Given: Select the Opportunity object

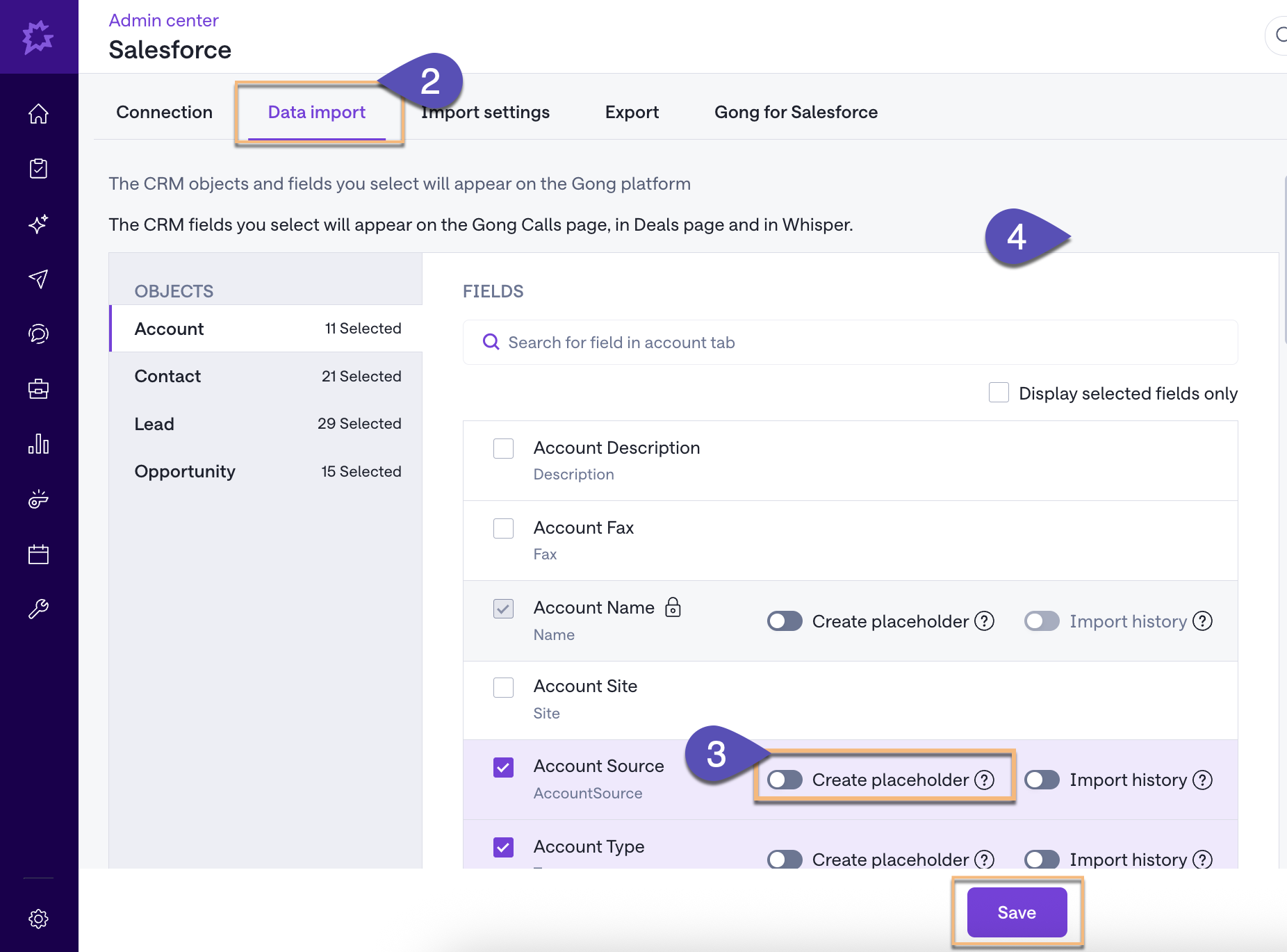Looking at the screenshot, I should tap(266, 471).
